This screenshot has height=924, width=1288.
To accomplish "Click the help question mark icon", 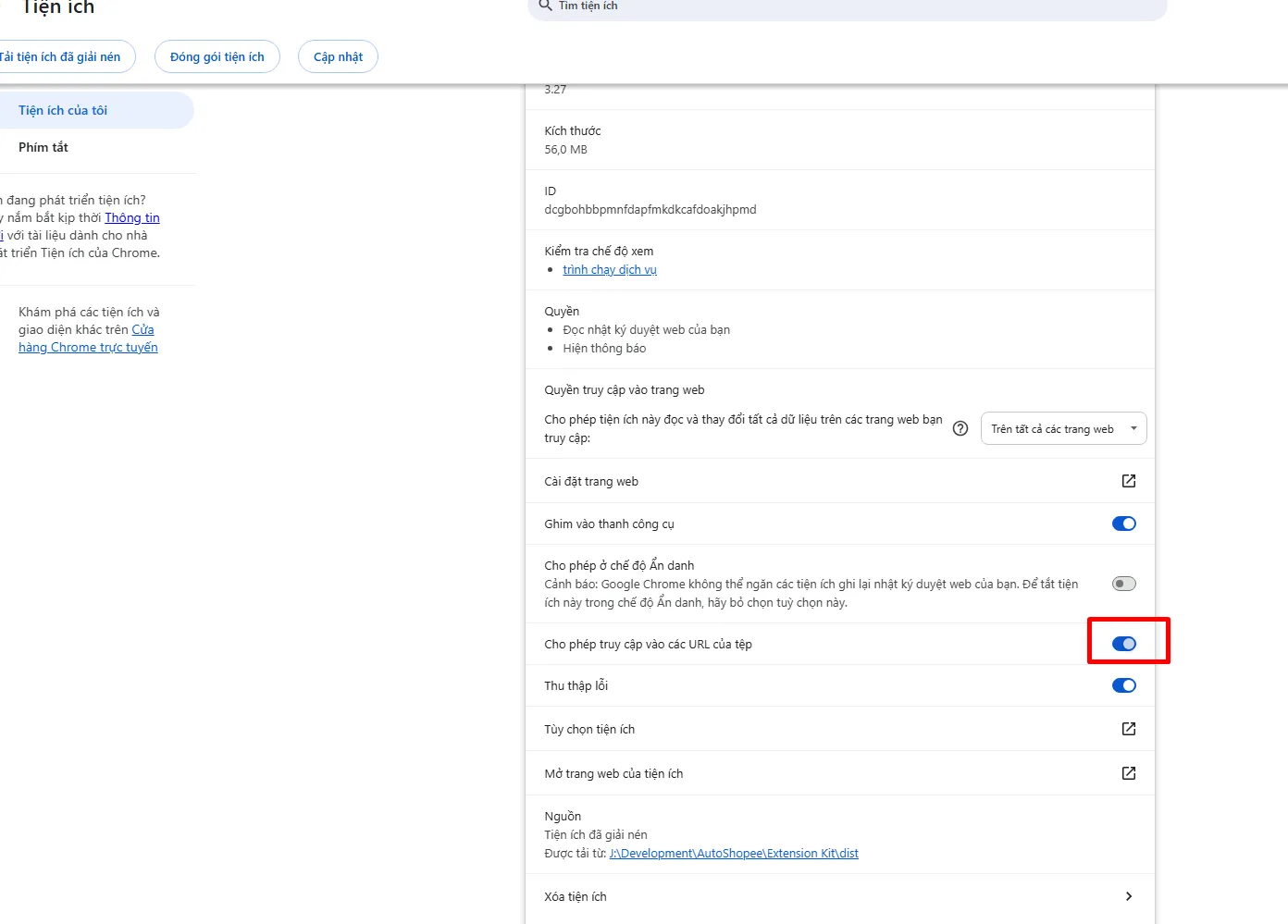I will (x=960, y=428).
